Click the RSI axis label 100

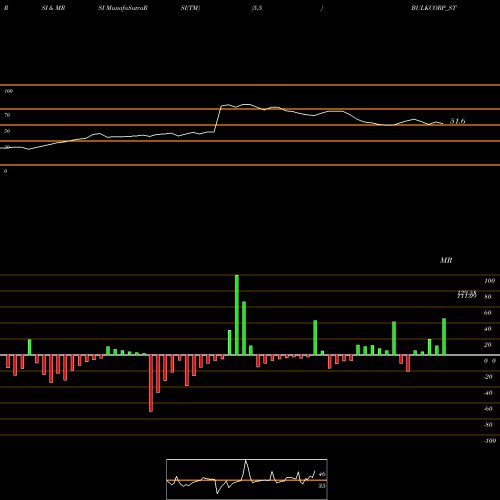pyautogui.click(x=9, y=91)
